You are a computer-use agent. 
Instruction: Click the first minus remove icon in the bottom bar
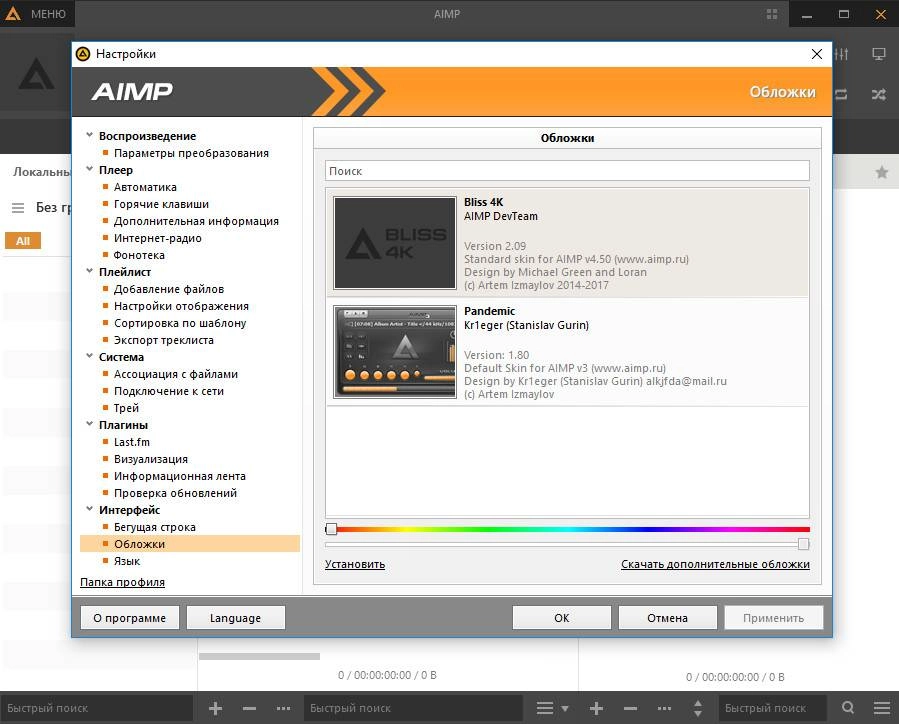point(249,709)
